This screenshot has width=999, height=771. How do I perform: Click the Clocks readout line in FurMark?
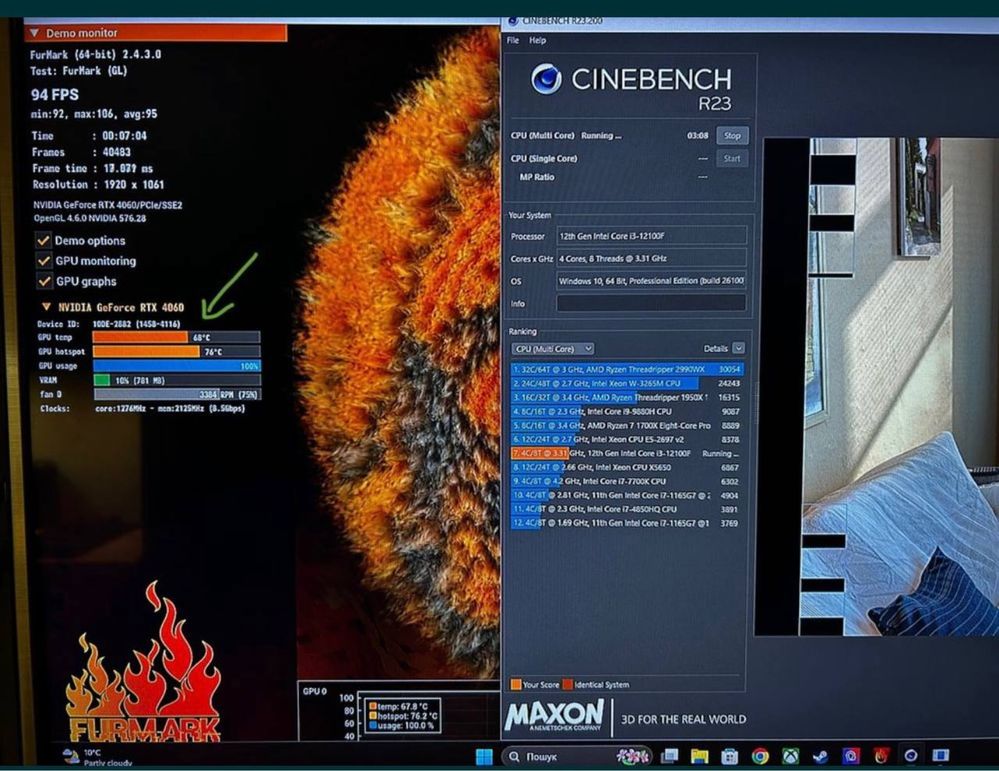pos(142,408)
